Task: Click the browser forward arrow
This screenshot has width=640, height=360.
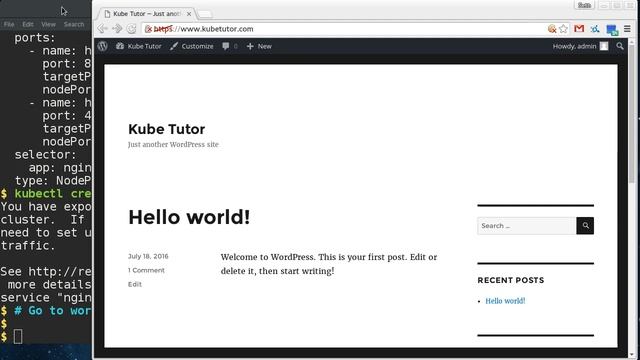Action: (117, 29)
